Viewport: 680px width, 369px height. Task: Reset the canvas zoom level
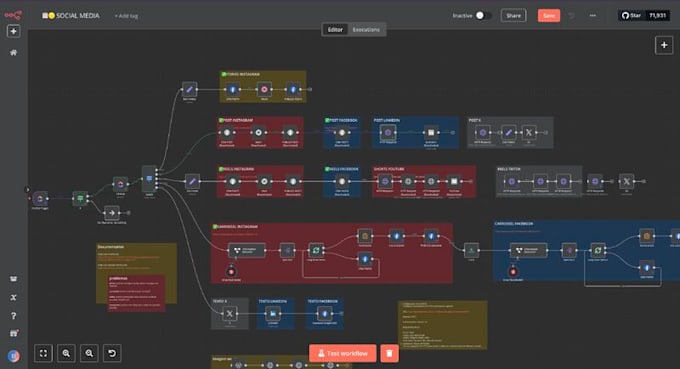click(x=112, y=353)
